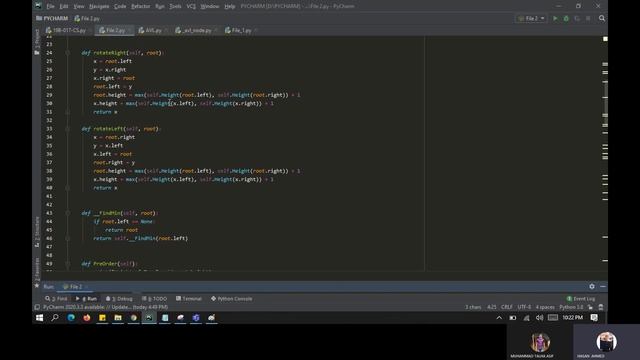The image size is (640, 360).
Task: Switch to the File_1.py editor tab
Action: [240, 30]
